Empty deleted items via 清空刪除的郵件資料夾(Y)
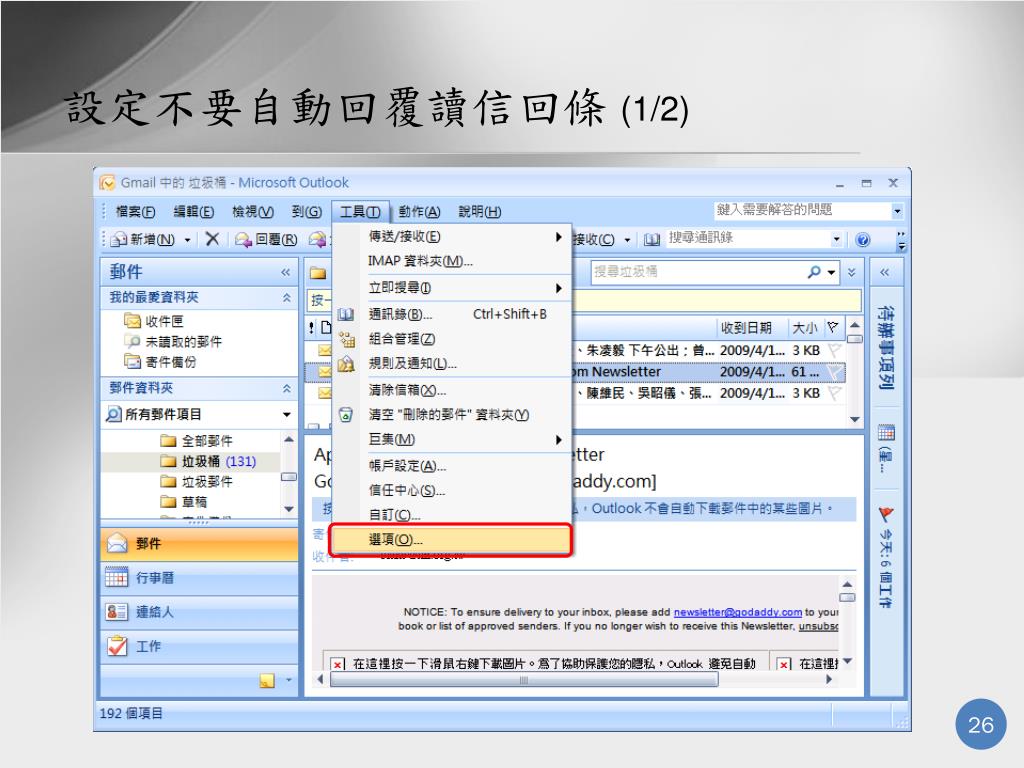Image resolution: width=1024 pixels, height=768 pixels. coord(451,415)
